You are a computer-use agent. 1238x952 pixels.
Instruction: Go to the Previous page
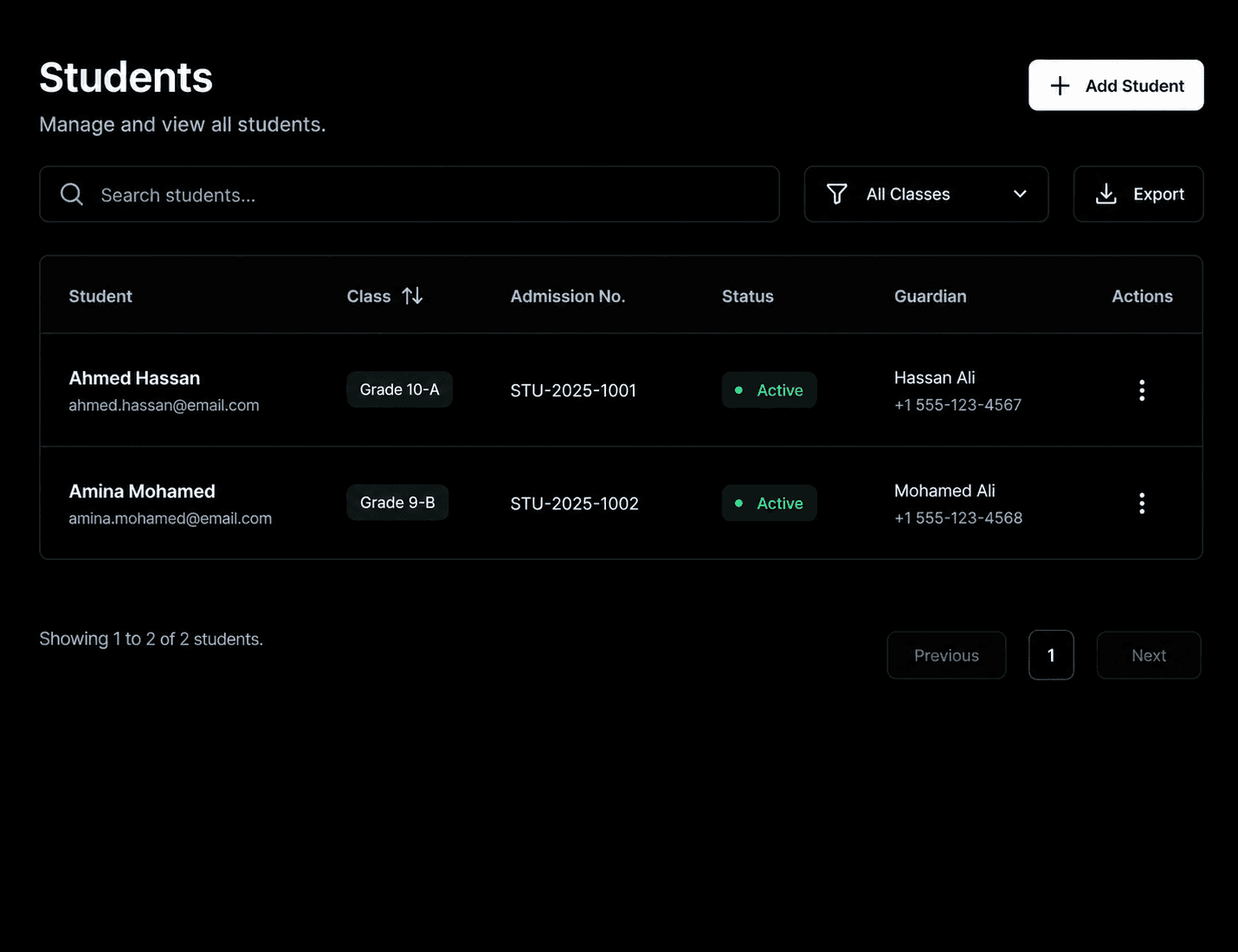(946, 655)
